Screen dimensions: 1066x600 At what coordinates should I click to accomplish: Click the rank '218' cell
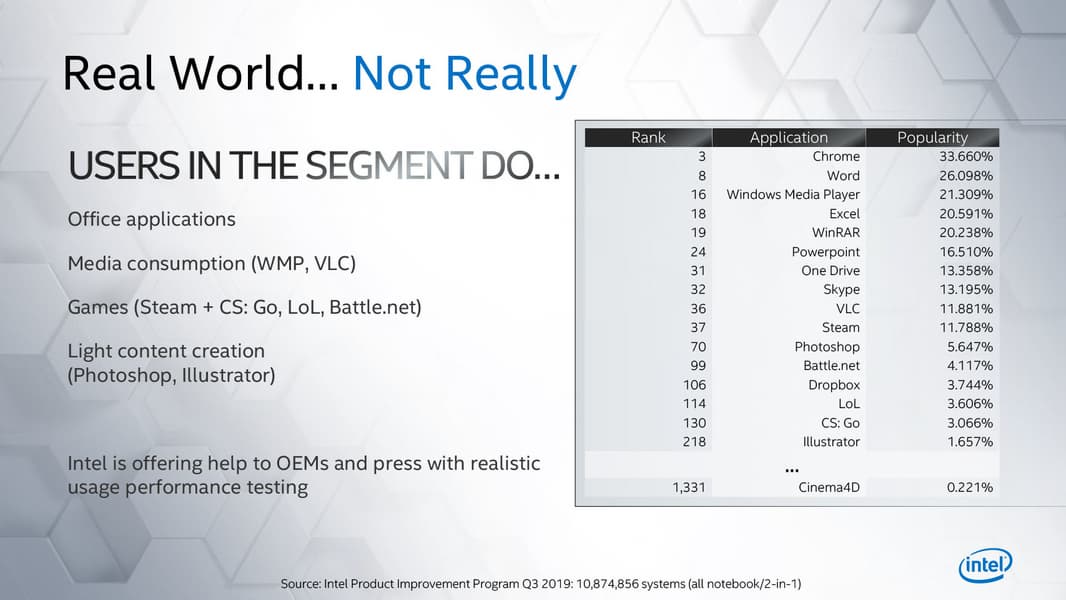click(x=694, y=442)
